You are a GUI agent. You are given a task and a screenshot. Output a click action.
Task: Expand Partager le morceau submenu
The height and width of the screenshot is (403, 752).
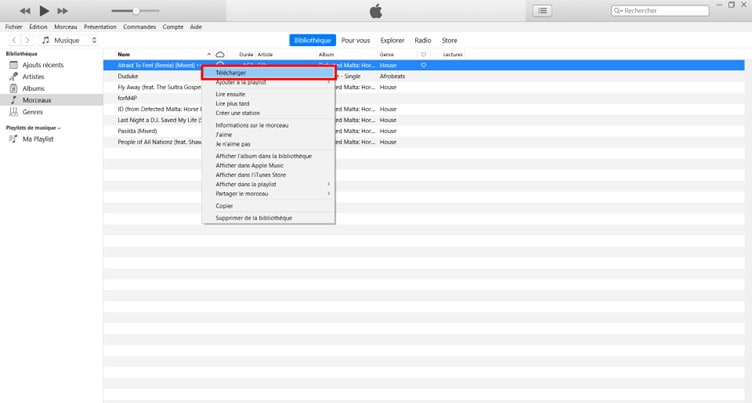(269, 194)
